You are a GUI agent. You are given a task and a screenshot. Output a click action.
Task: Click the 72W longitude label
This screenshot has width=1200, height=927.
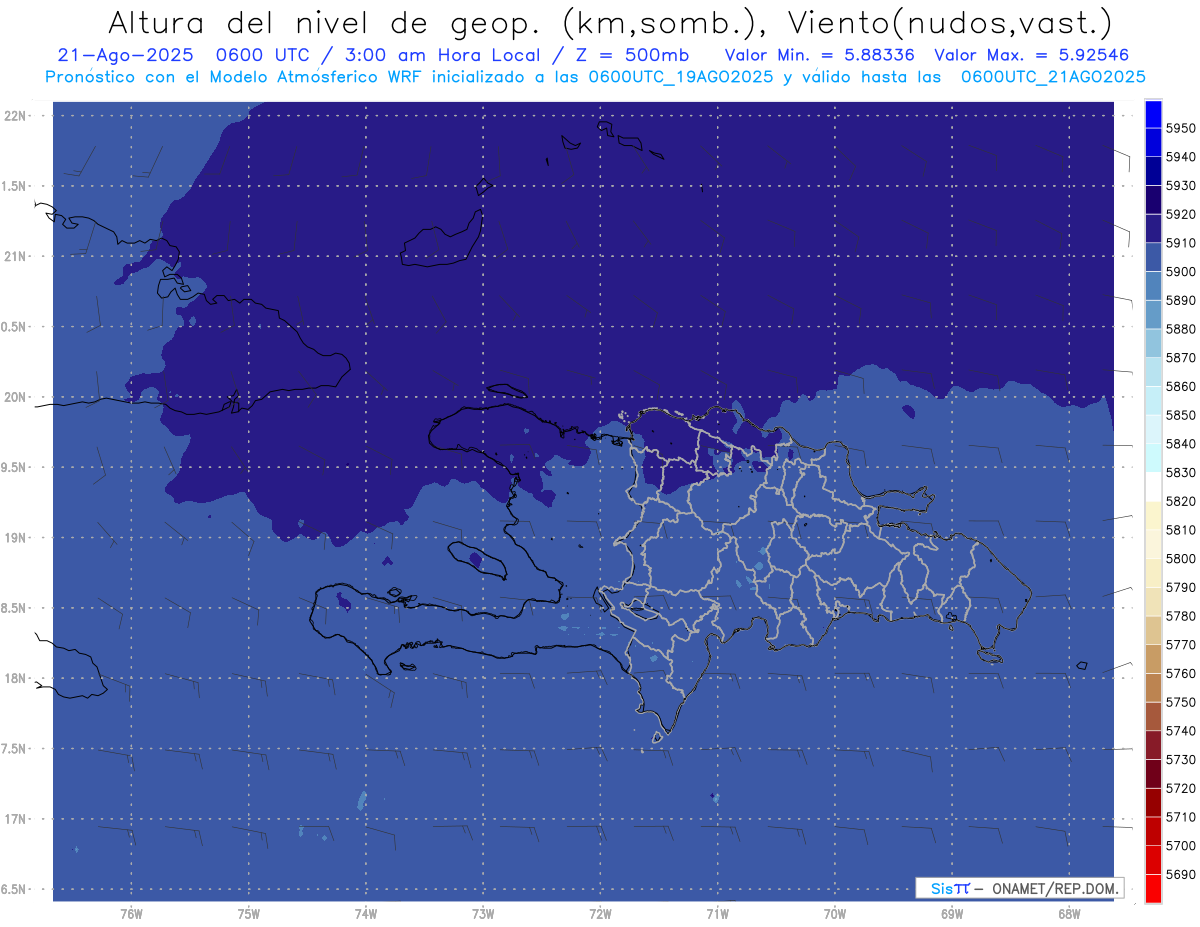pos(600,913)
